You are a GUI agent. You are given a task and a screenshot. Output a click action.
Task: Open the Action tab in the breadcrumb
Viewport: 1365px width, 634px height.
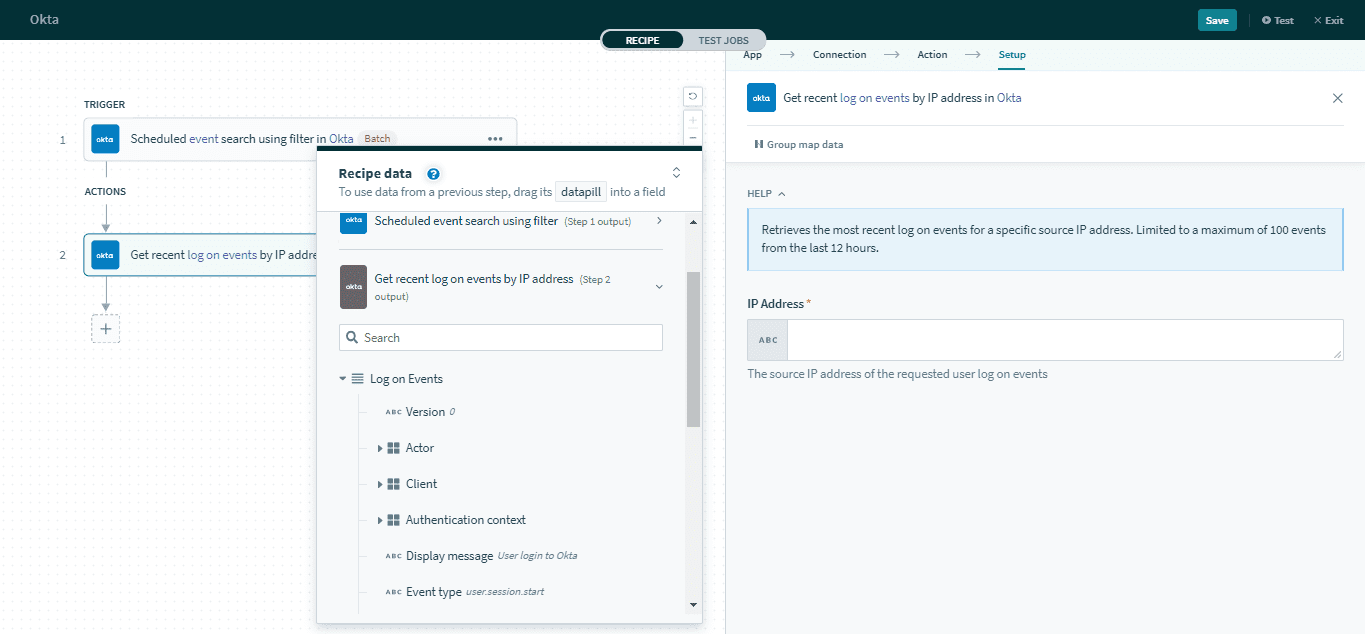pos(932,55)
